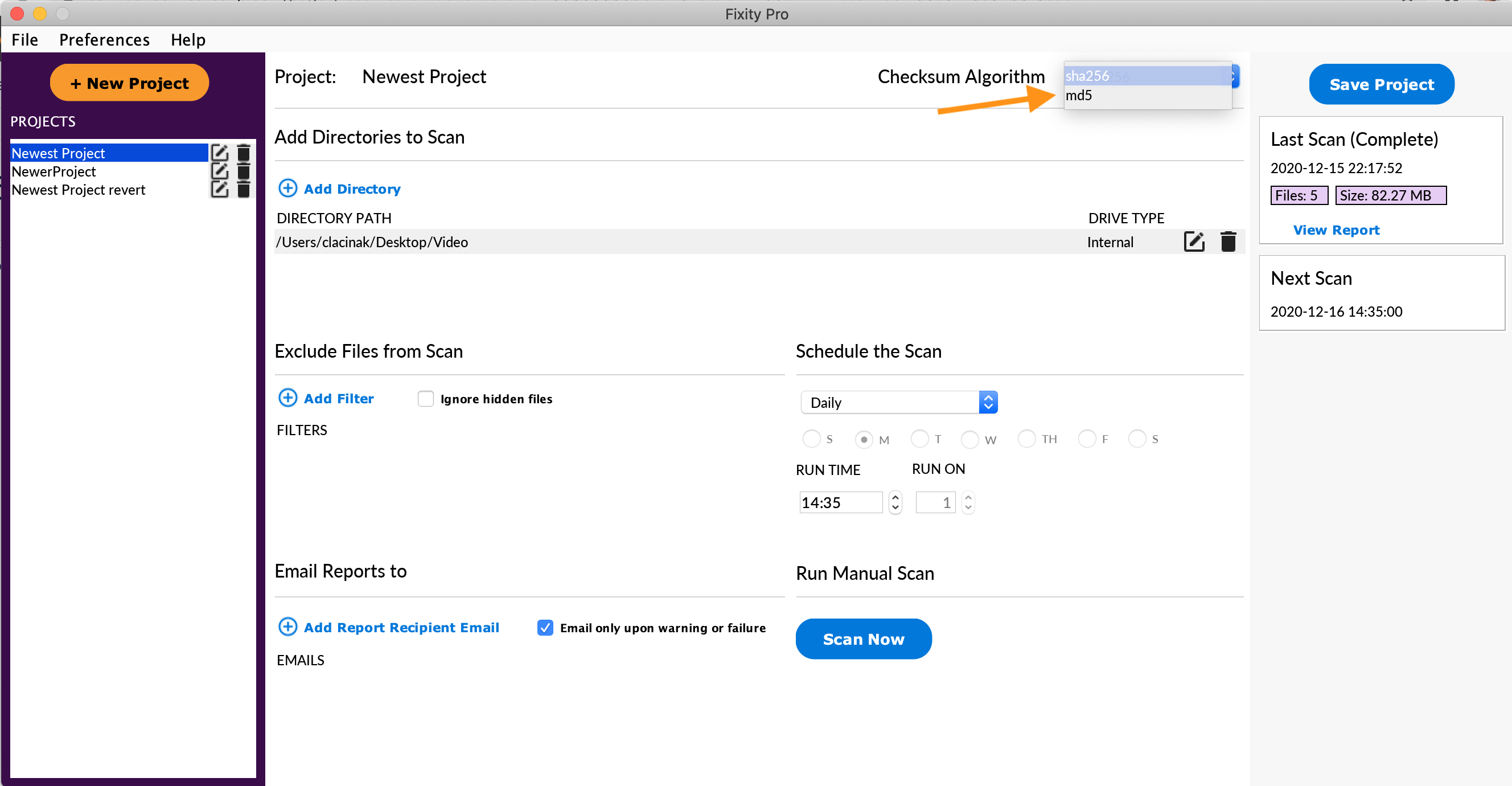Select the last S (Saturday) radio button
This screenshot has height=786, width=1512.
coord(1137,438)
